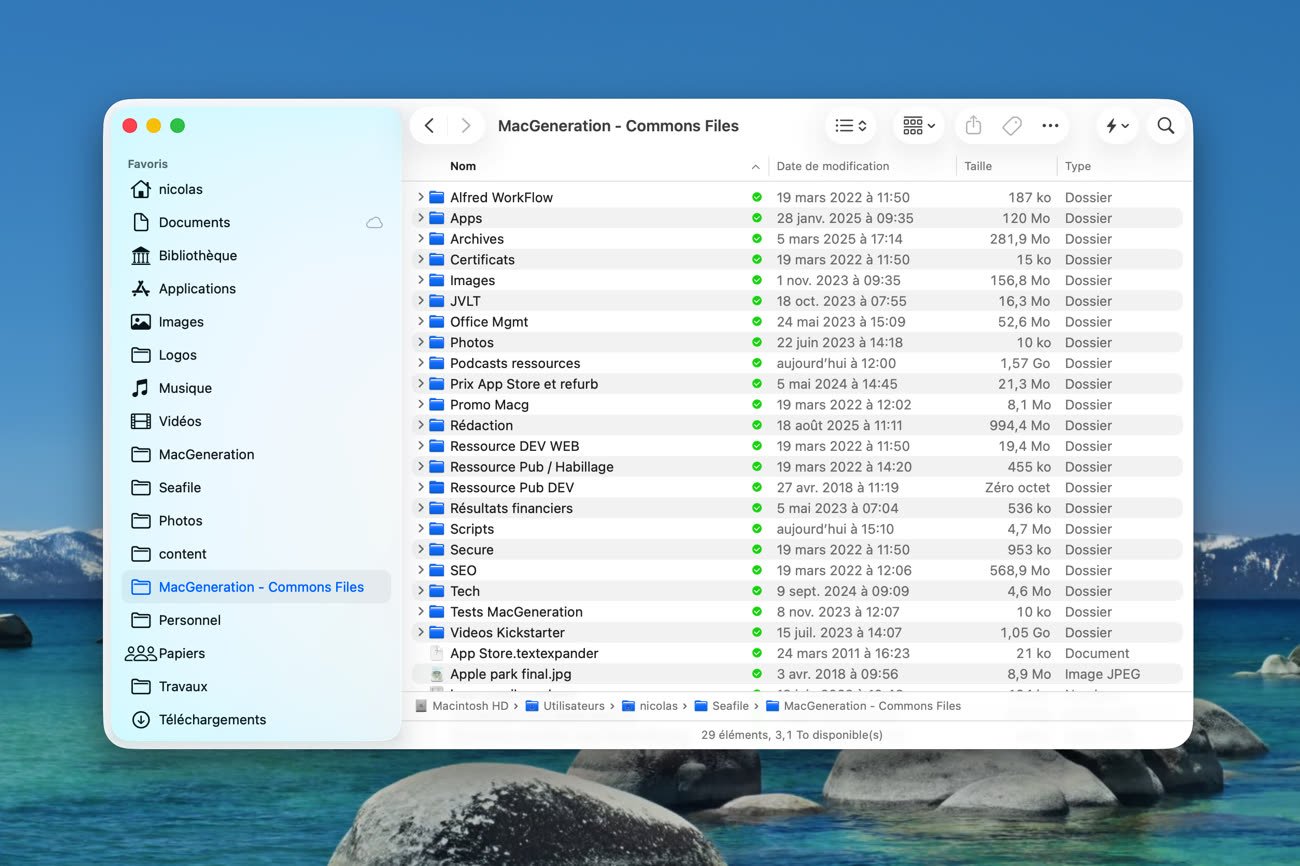Open the More actions ellipsis menu
This screenshot has width=1300, height=866.
[1050, 126]
